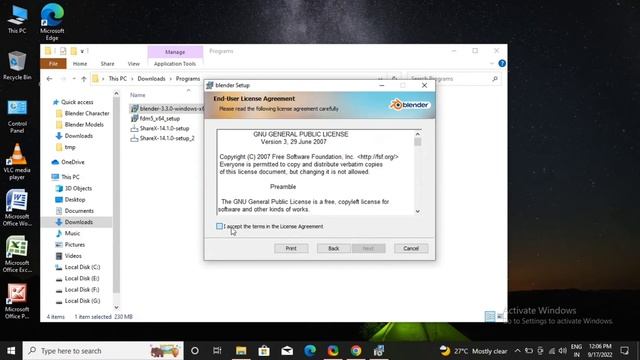
Task: Open the Blender Models folder in Quick access
Action: 80,124
